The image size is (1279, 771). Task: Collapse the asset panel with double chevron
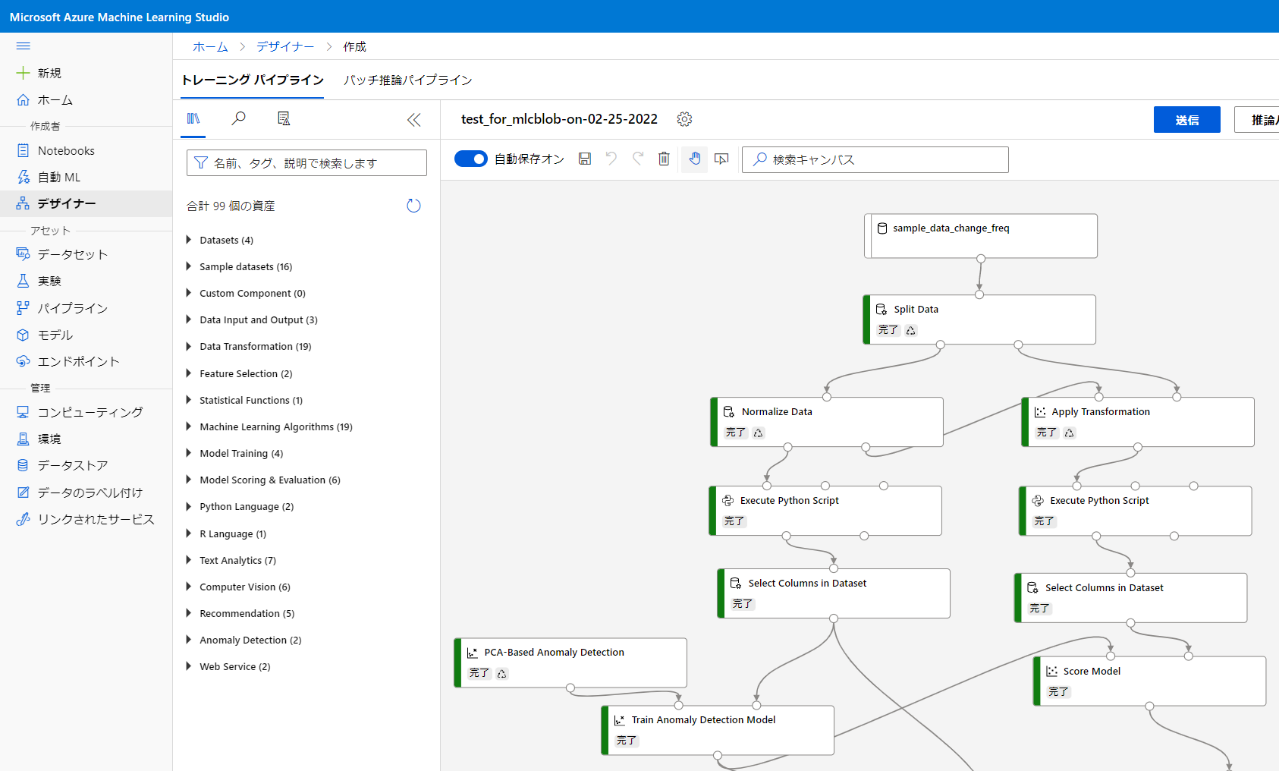(x=414, y=120)
